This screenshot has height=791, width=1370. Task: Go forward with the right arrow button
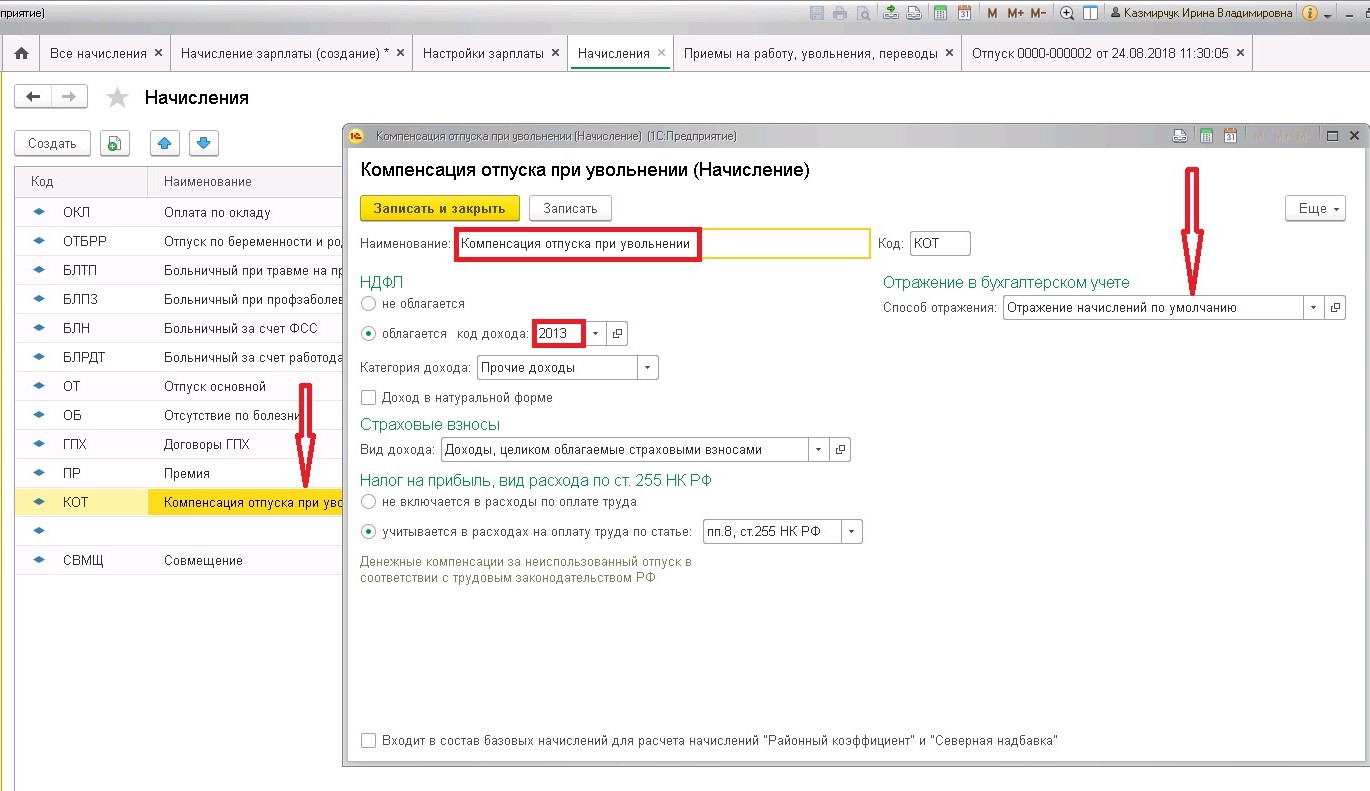click(69, 96)
